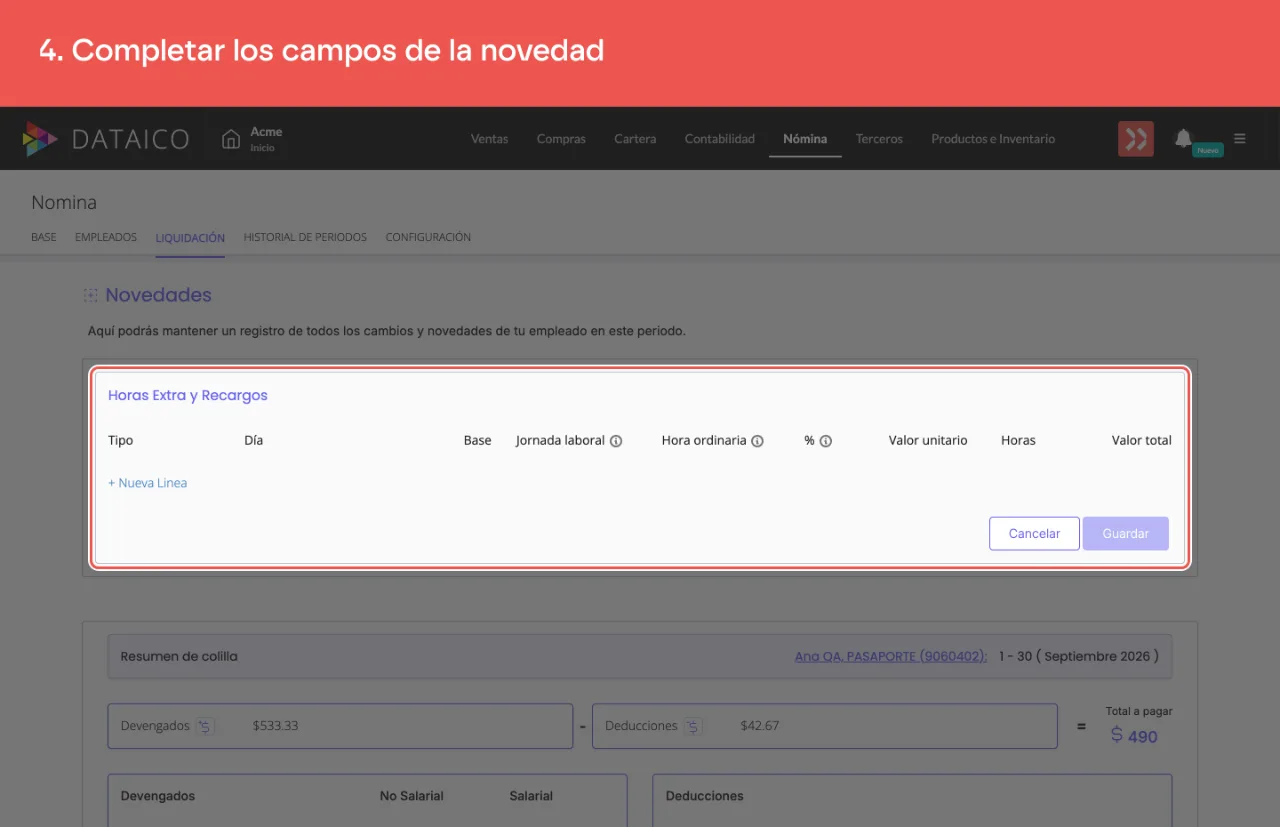Open the Compras menu
The width and height of the screenshot is (1280, 827).
coord(561,139)
